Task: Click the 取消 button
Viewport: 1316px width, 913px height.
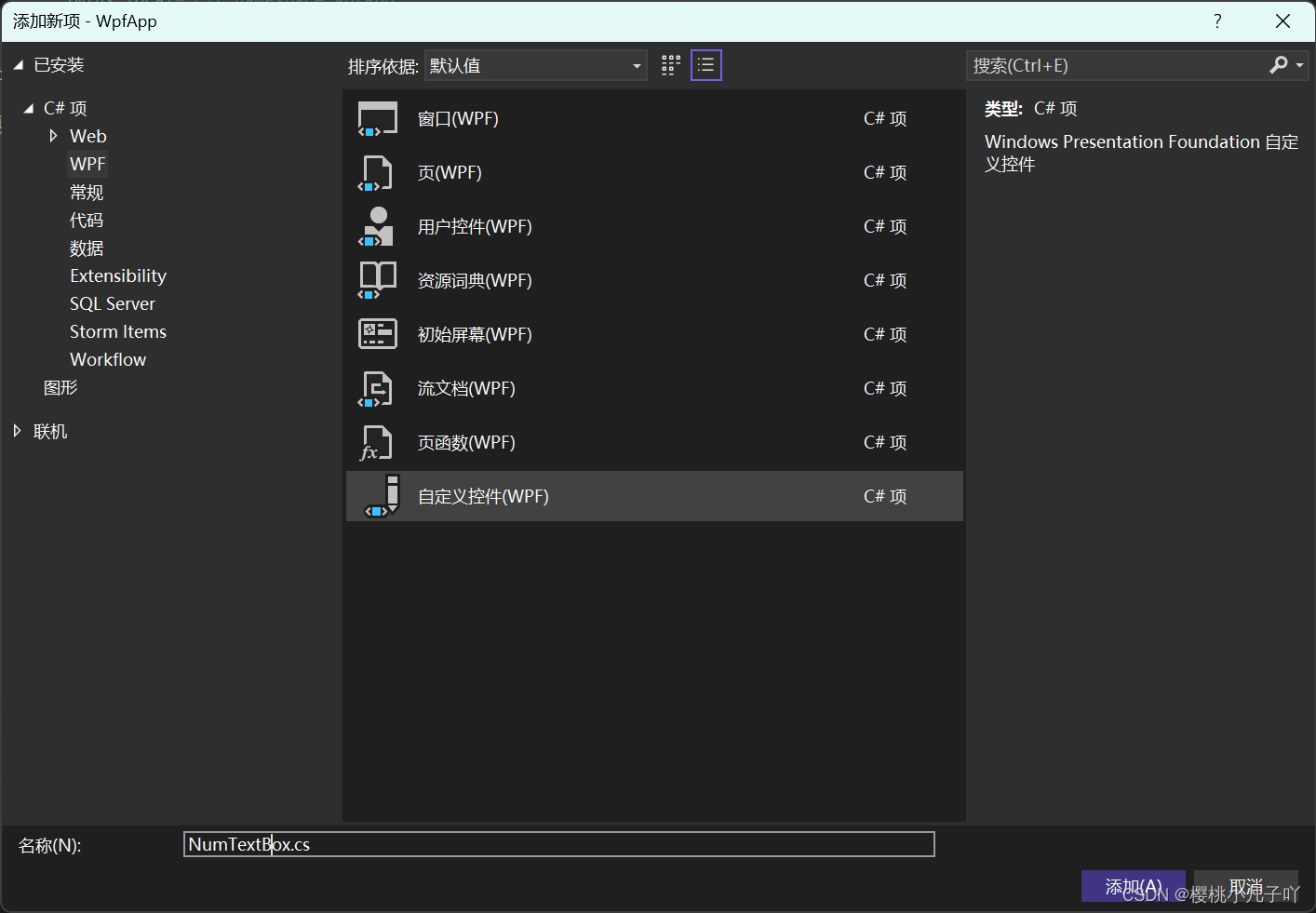Action: tap(1246, 885)
